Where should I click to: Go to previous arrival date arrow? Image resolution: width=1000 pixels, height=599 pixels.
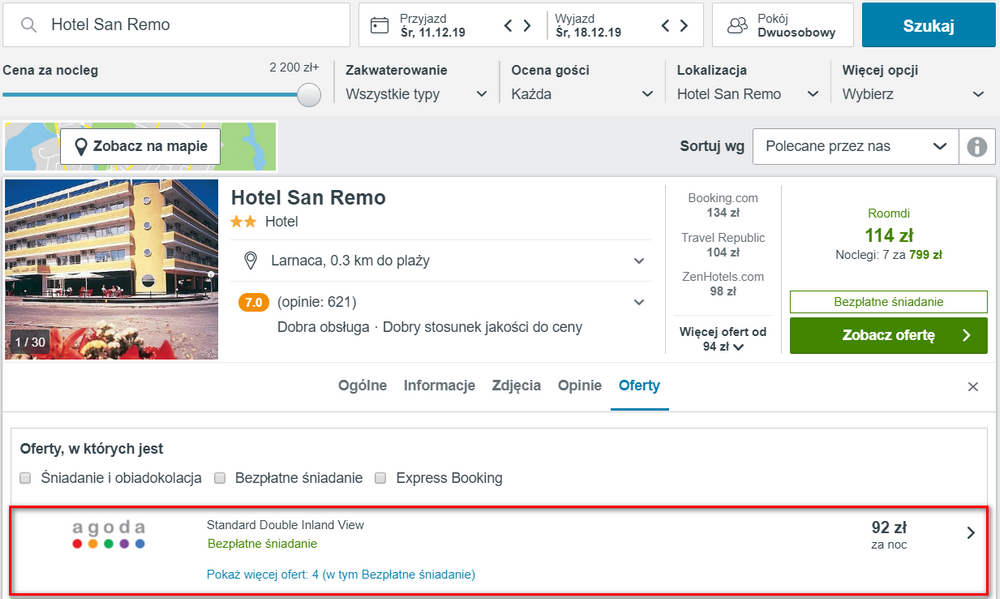508,26
